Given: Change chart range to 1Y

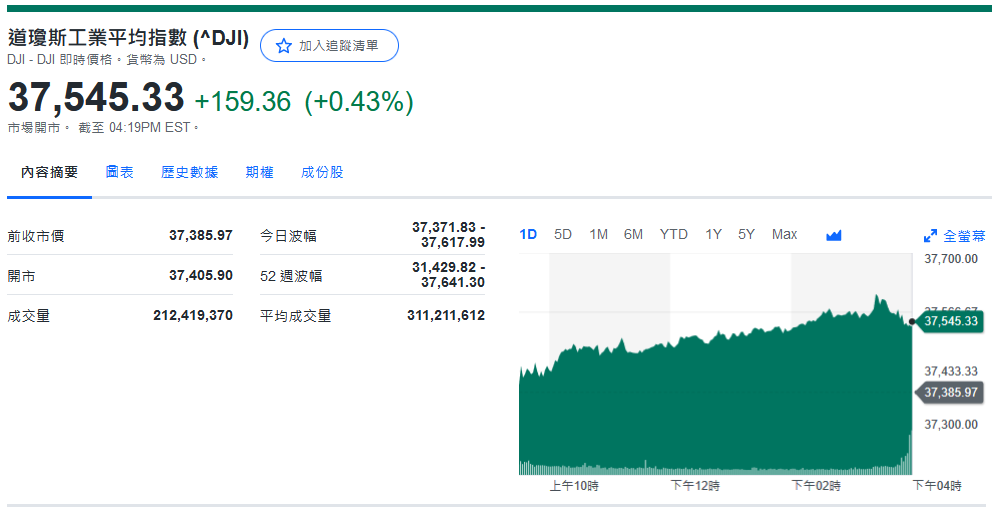Looking at the screenshot, I should (713, 234).
